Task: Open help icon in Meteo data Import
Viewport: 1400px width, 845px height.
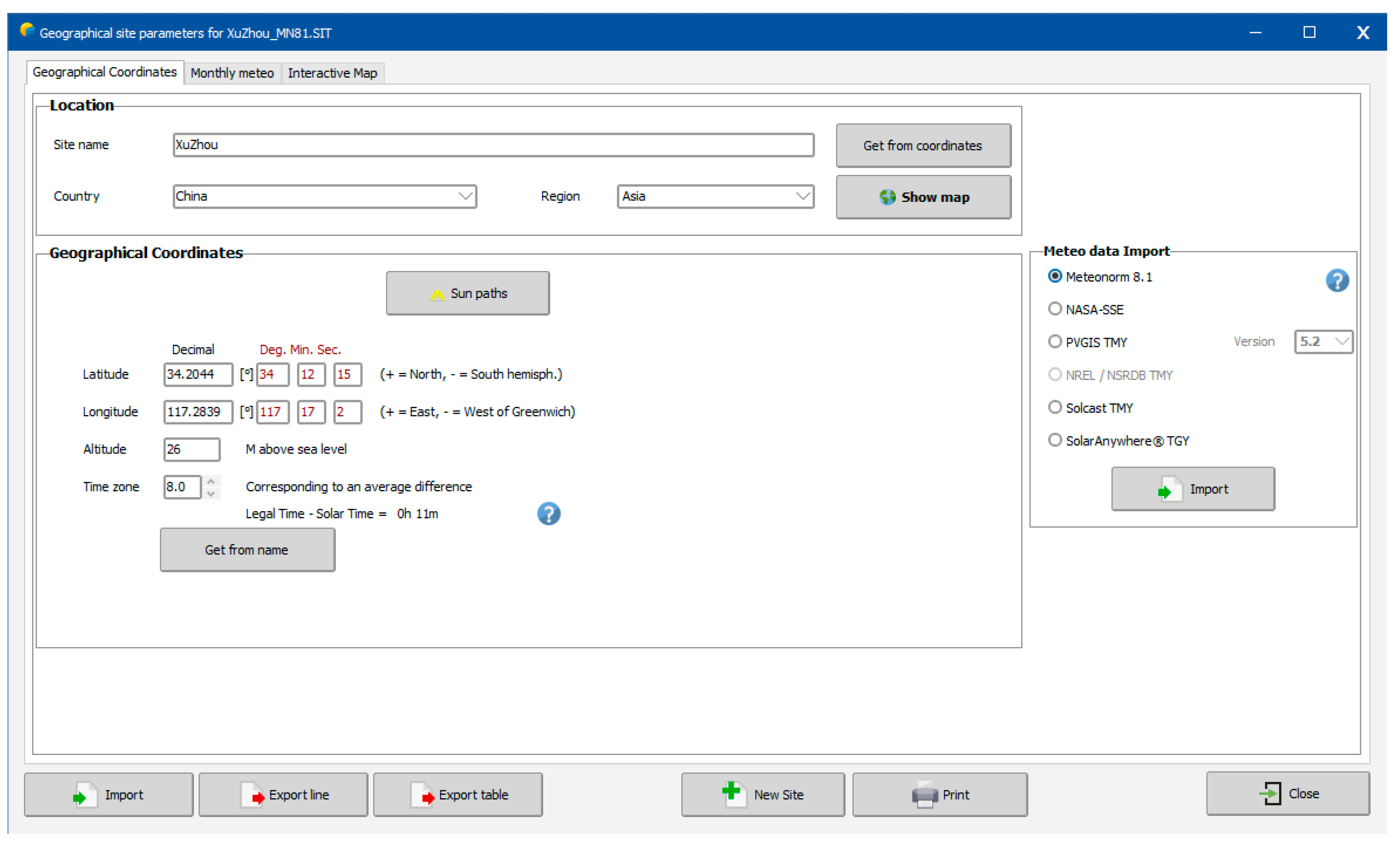Action: (x=1337, y=280)
